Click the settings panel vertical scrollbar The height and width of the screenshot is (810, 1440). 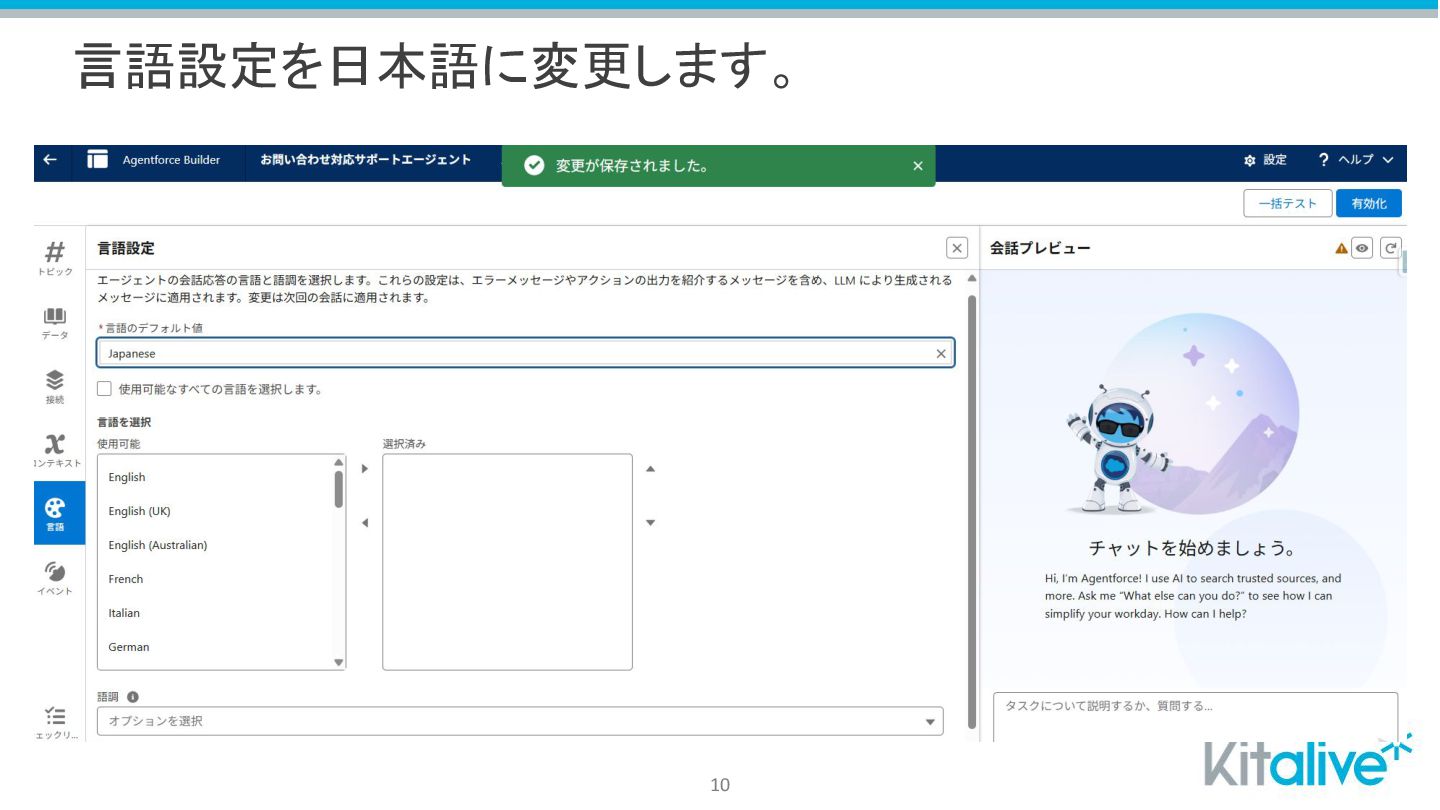pyautogui.click(x=972, y=510)
